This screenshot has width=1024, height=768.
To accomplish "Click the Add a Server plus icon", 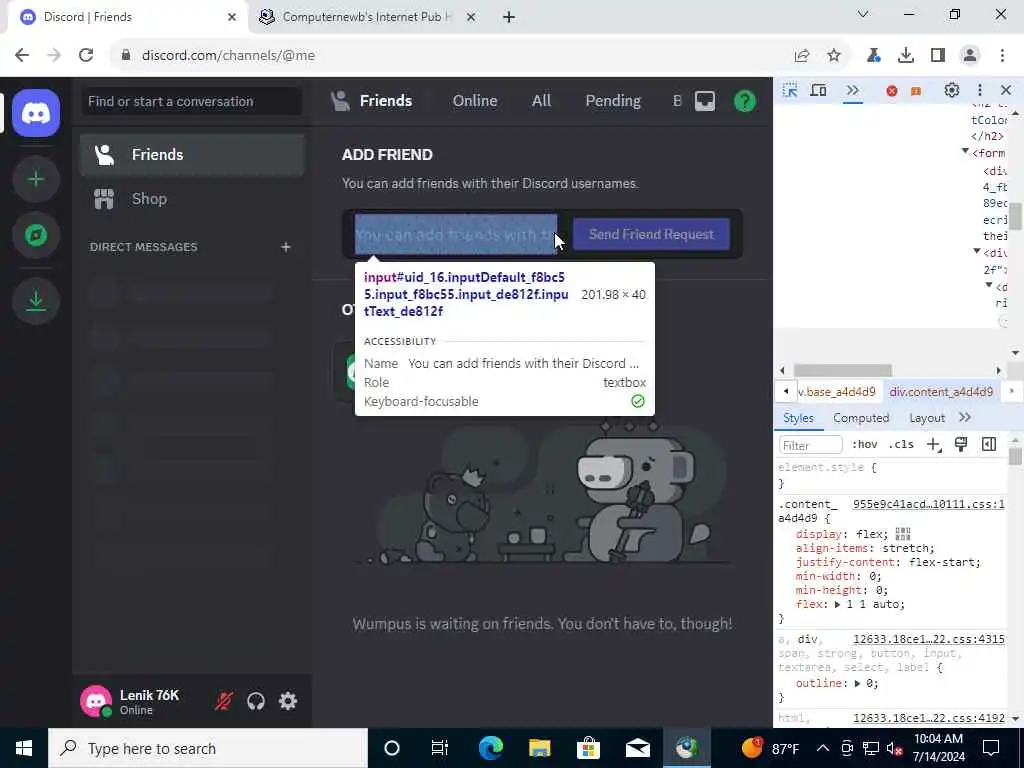I will click(36, 179).
